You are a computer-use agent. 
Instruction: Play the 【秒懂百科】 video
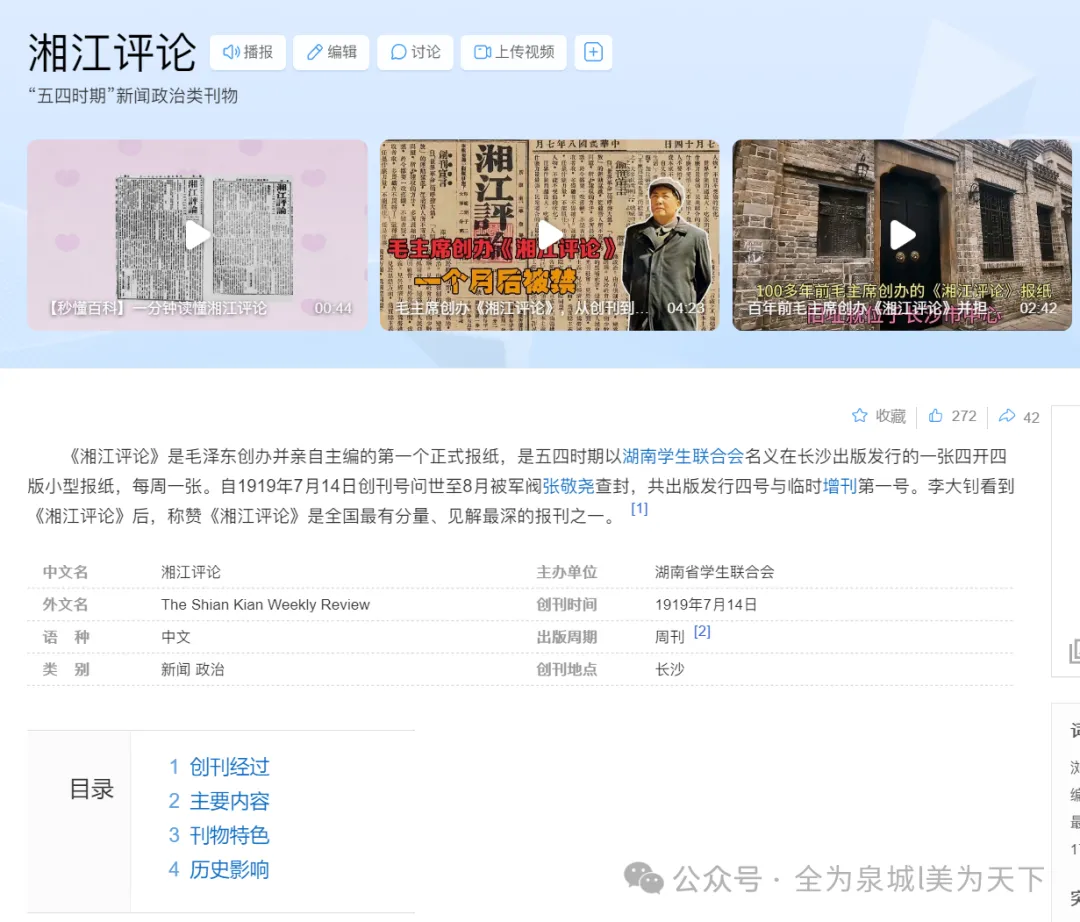pos(197,235)
